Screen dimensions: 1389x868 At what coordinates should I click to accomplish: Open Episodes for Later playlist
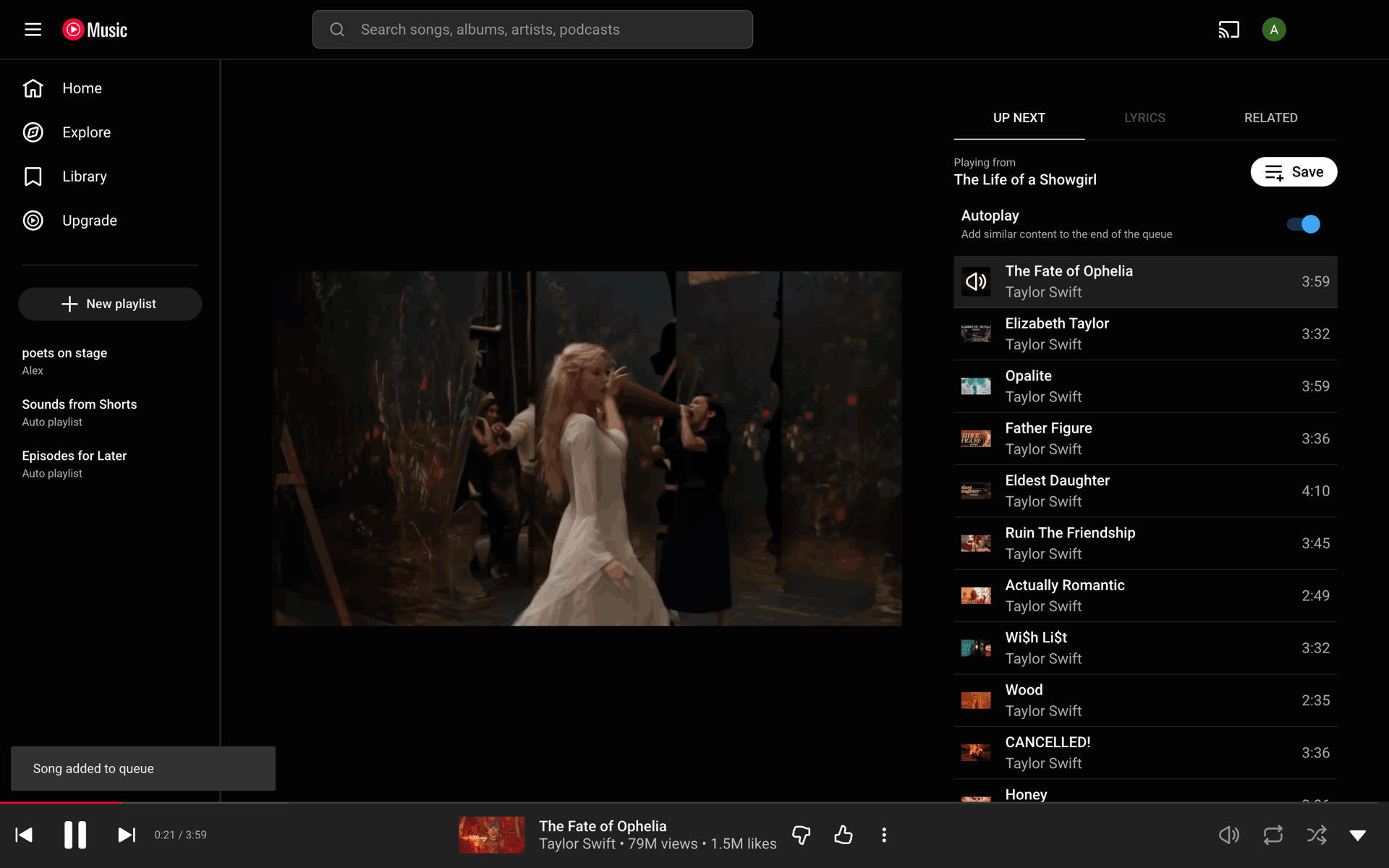point(110,464)
